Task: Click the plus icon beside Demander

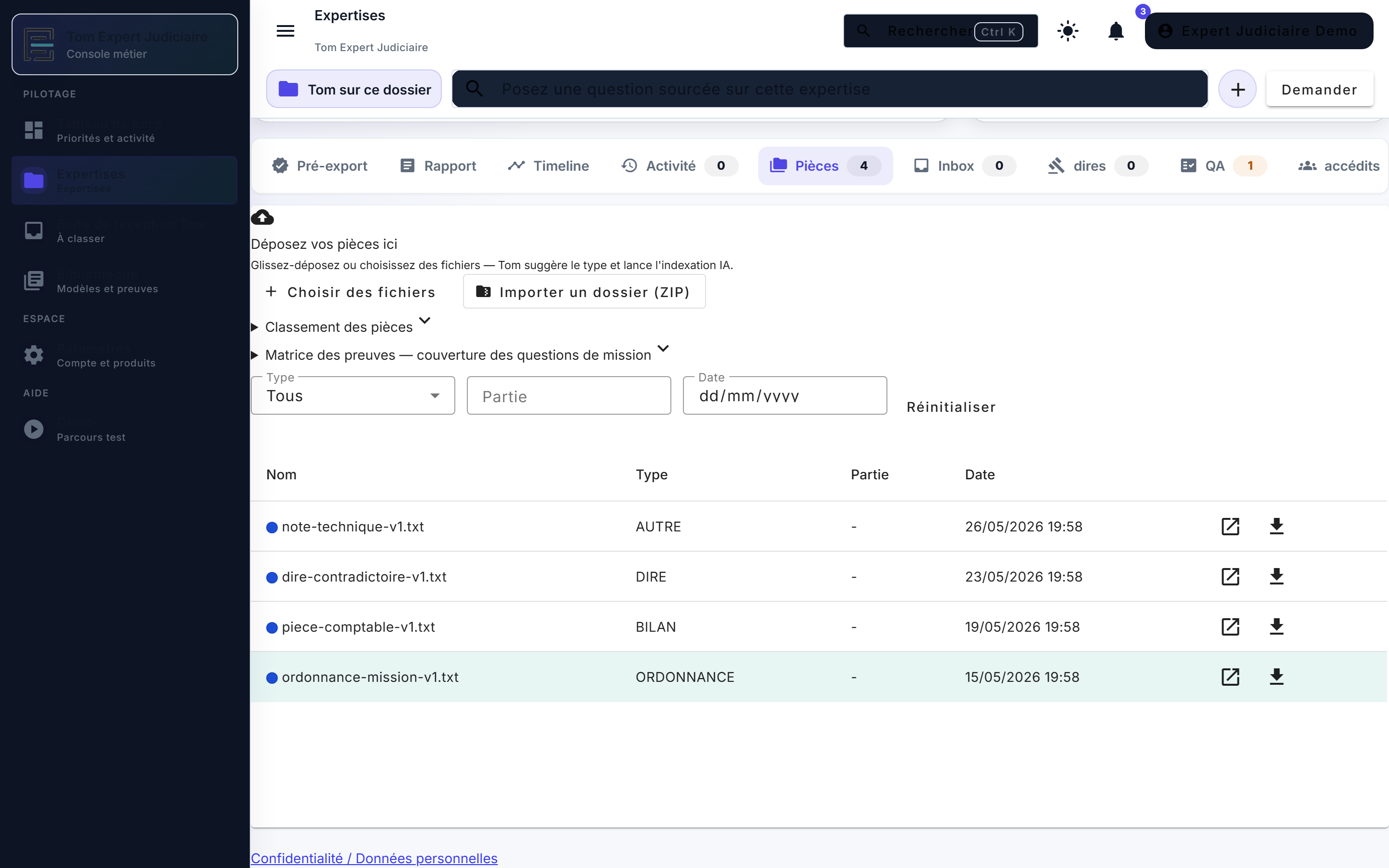Action: pos(1238,89)
